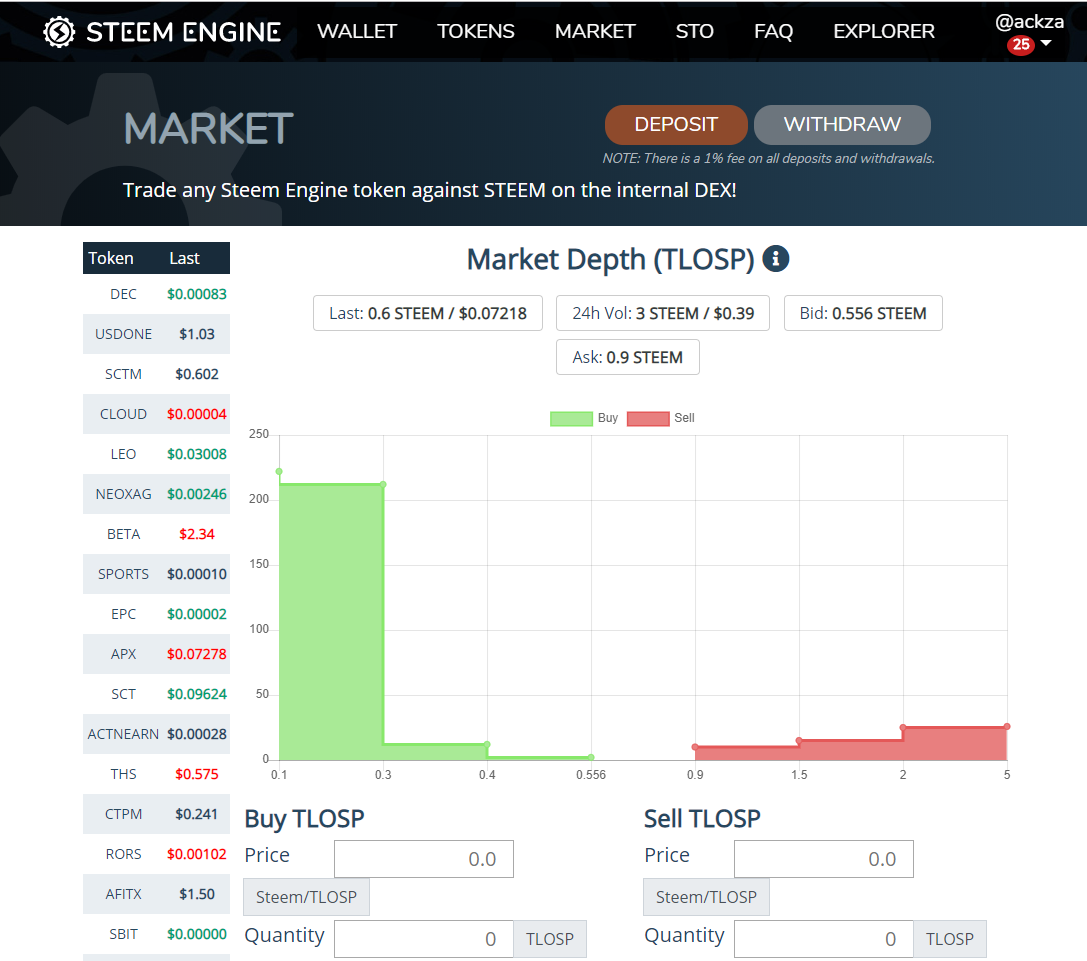Click the Token column header
This screenshot has height=961, width=1087.
[111, 258]
